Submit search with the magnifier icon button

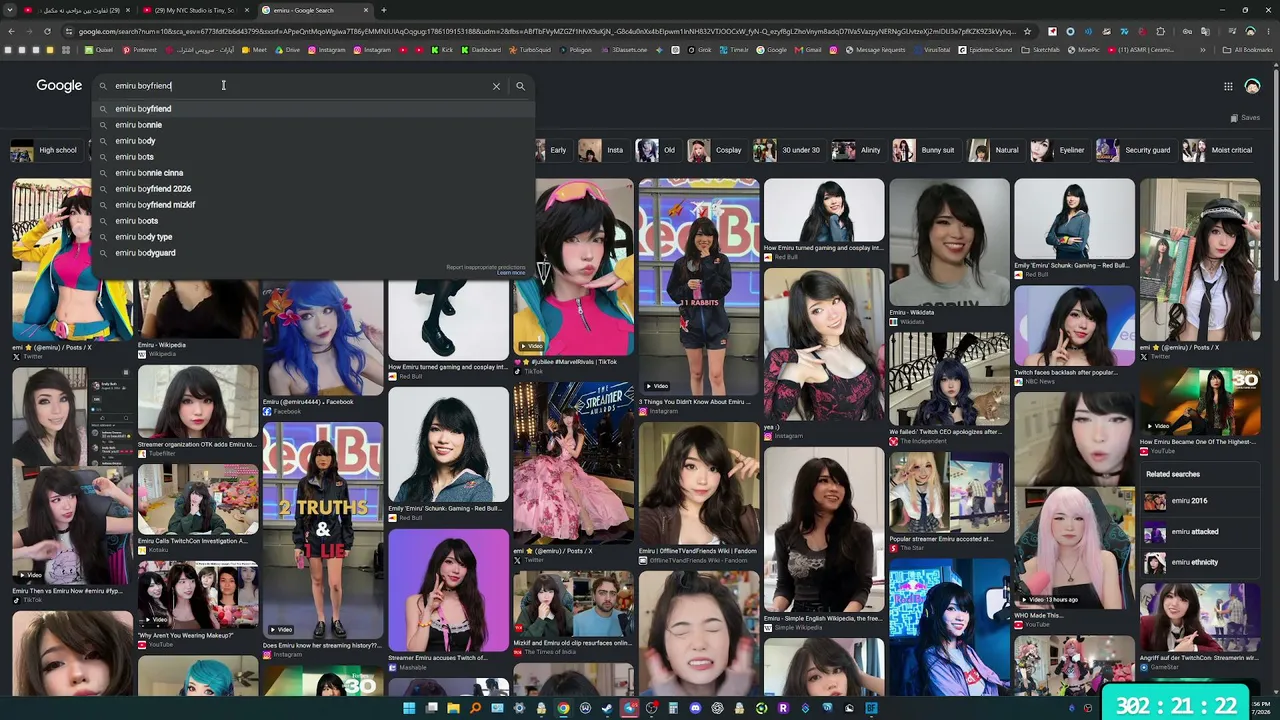tap(520, 86)
